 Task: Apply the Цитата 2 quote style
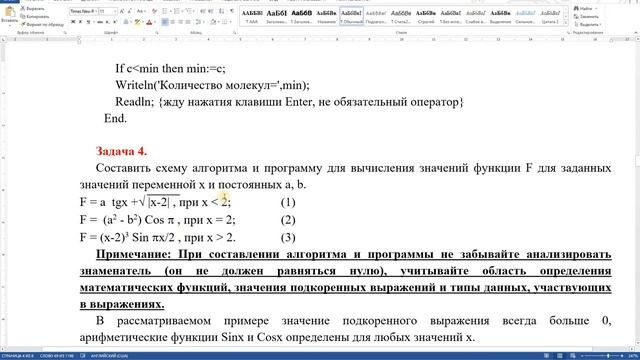pyautogui.click(x=550, y=17)
